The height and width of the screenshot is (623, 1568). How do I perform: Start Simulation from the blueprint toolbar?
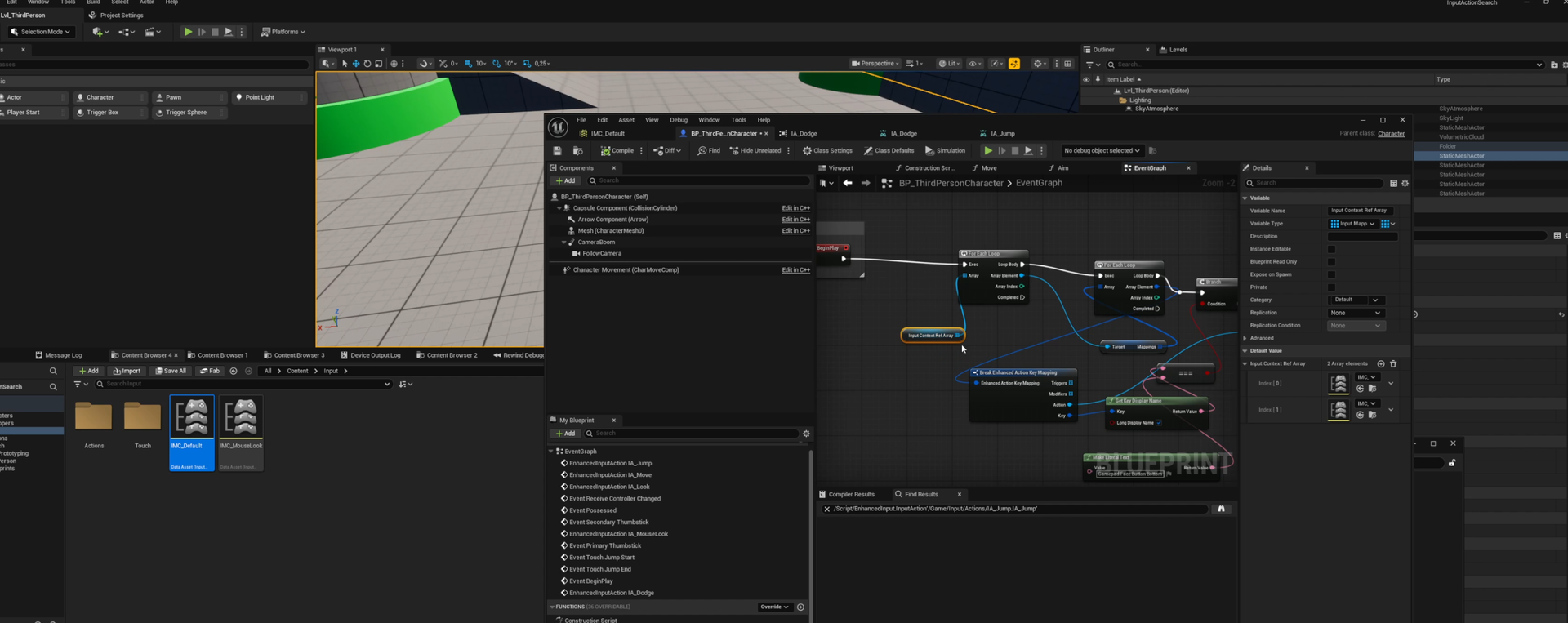coord(945,150)
